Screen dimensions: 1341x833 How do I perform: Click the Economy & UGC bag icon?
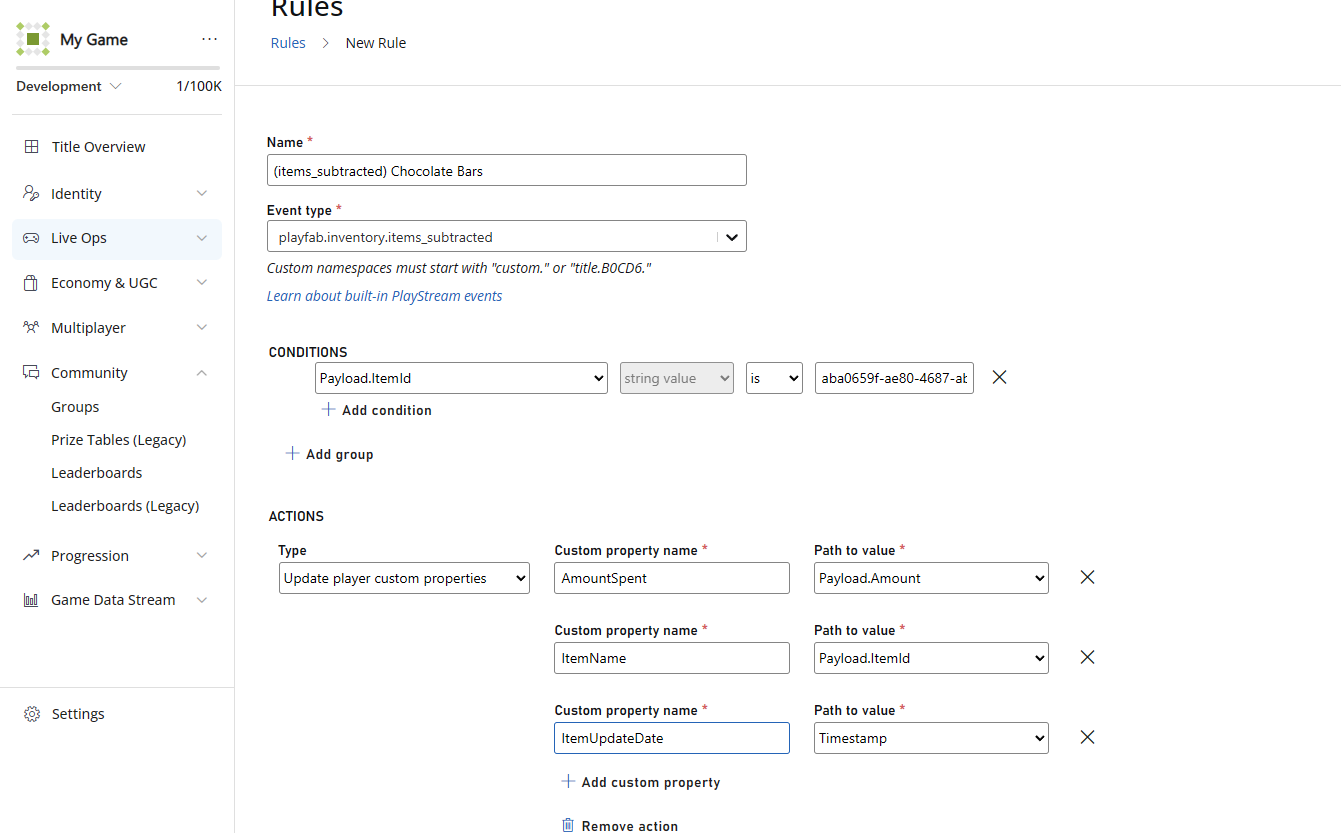31,283
